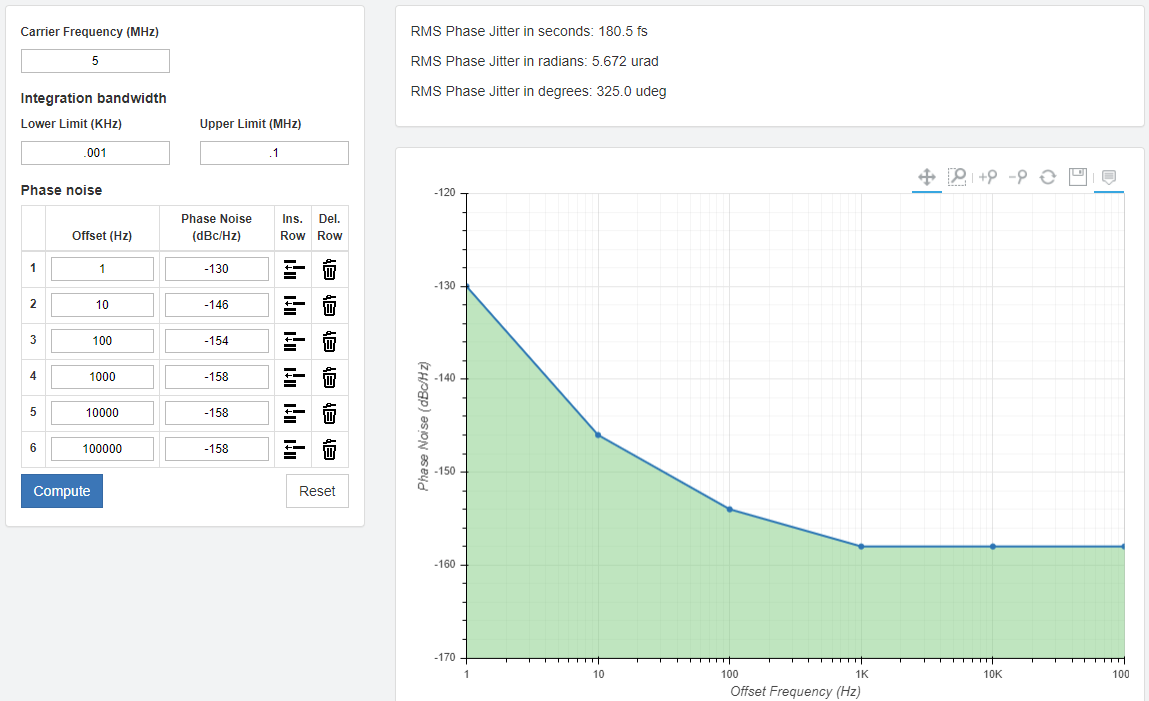Click the 'Integration bandwidth' heading
The width and height of the screenshot is (1149, 701).
click(x=93, y=98)
